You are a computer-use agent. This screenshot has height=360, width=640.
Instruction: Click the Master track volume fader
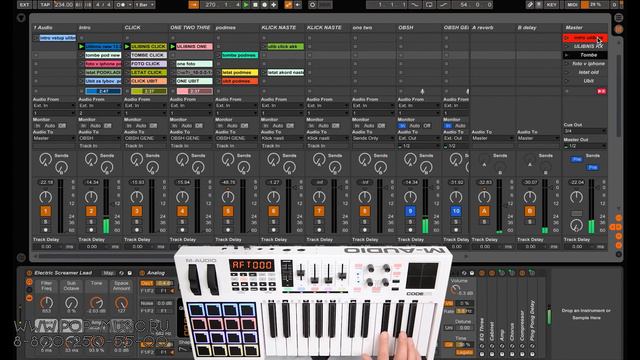591,206
